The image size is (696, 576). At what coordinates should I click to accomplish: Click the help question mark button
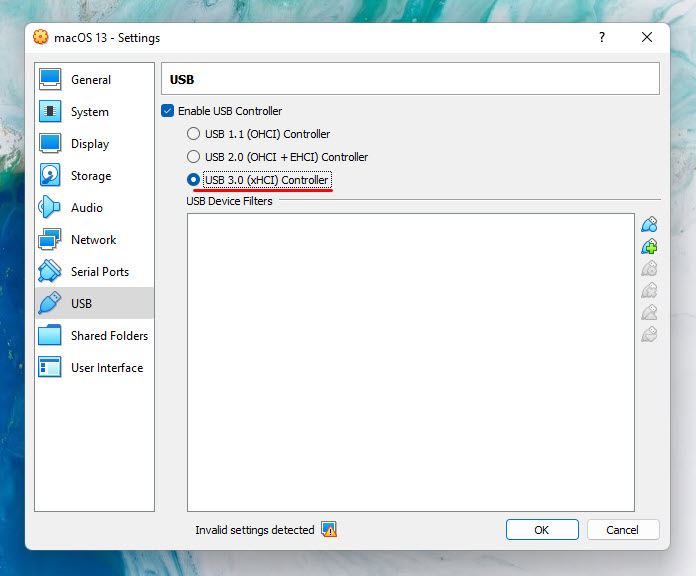601,37
